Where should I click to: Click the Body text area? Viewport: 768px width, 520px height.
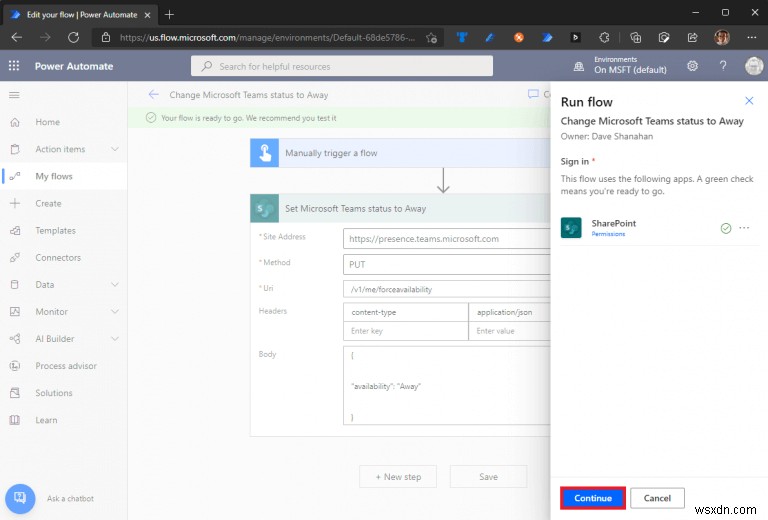click(x=447, y=385)
